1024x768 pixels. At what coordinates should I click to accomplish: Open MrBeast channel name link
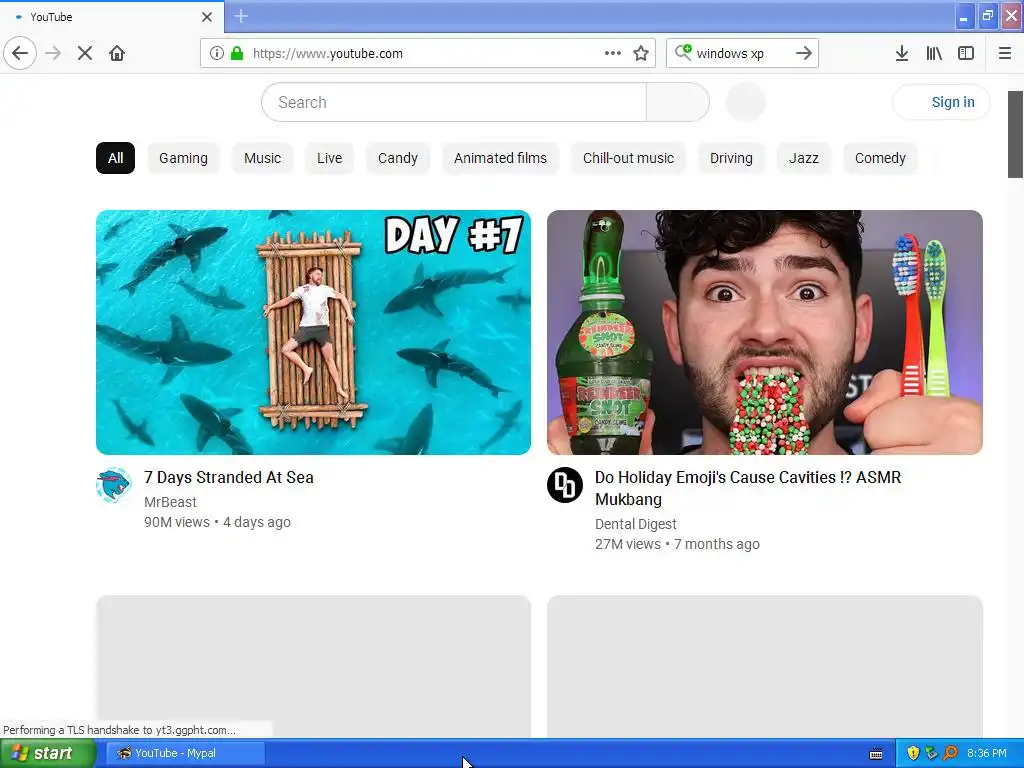pyautogui.click(x=170, y=502)
